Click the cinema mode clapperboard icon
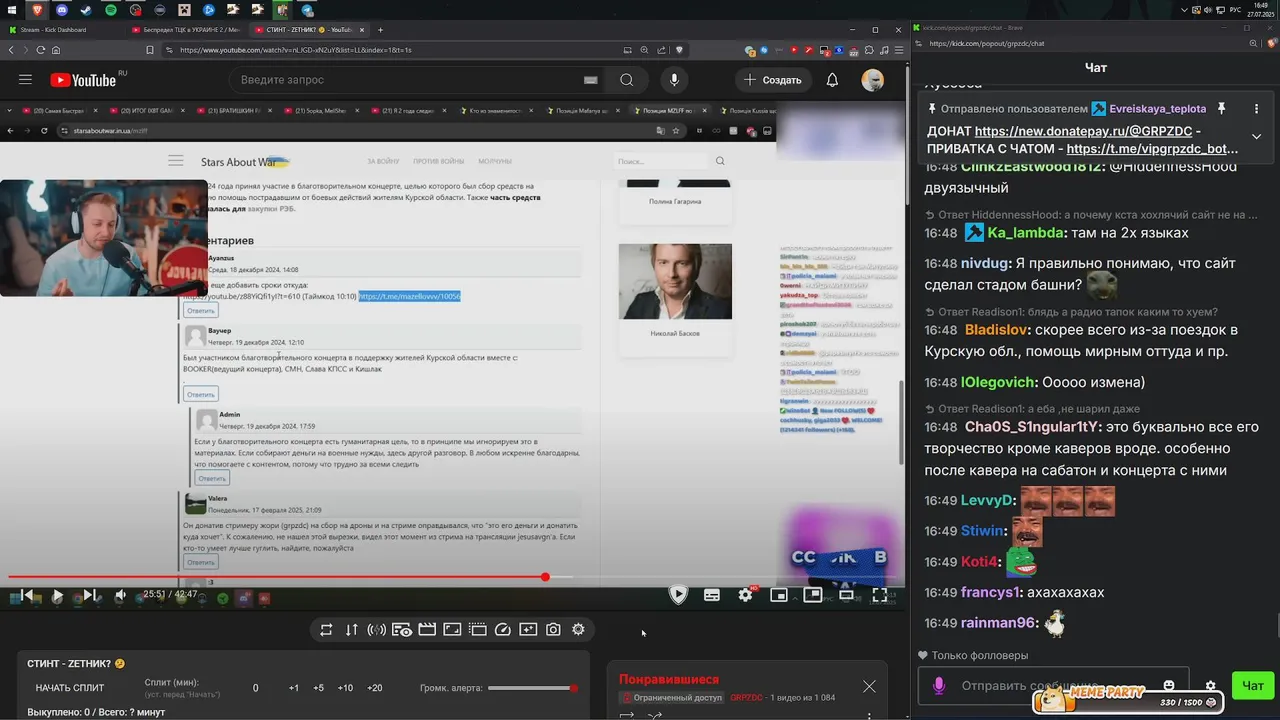1280x720 pixels. 427,630
